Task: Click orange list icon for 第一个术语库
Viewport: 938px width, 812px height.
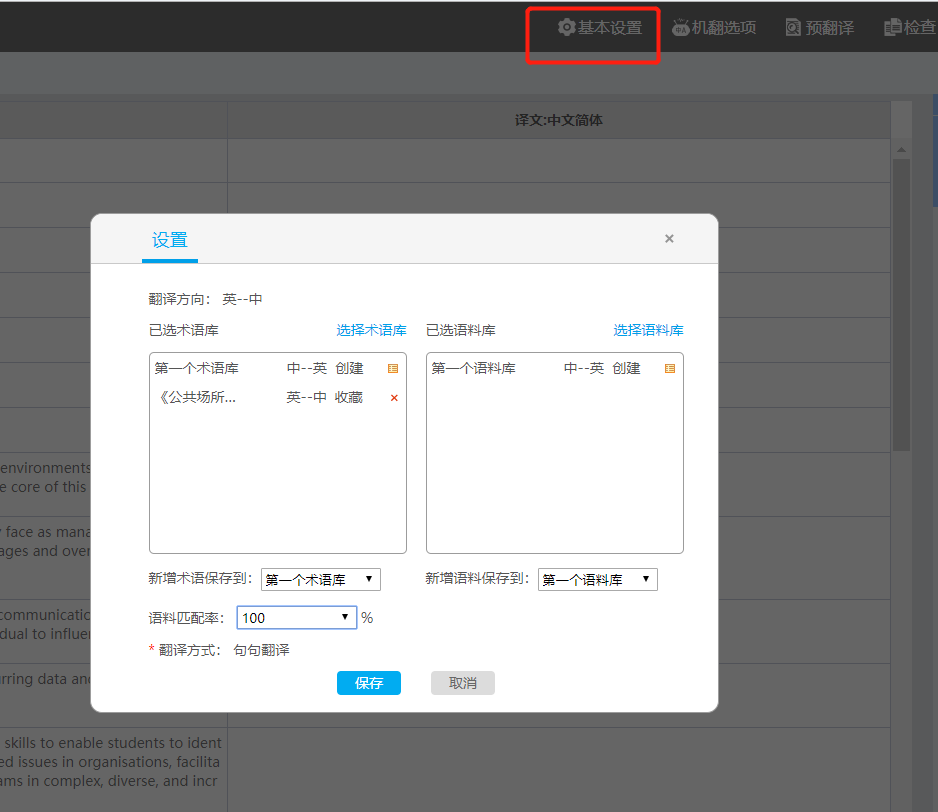Action: point(393,369)
